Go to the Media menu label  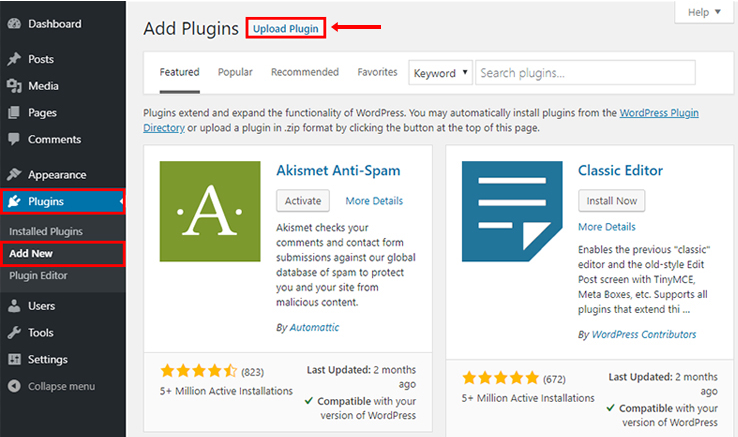(43, 86)
